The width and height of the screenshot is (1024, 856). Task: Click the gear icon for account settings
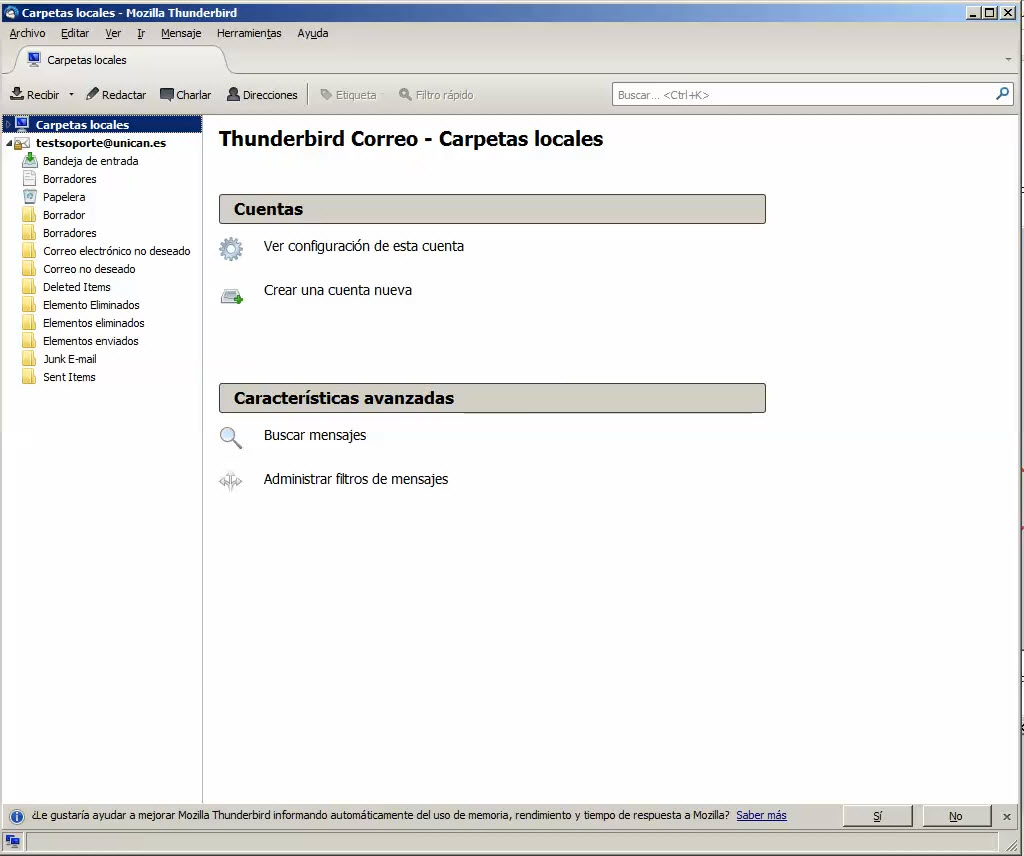point(231,248)
